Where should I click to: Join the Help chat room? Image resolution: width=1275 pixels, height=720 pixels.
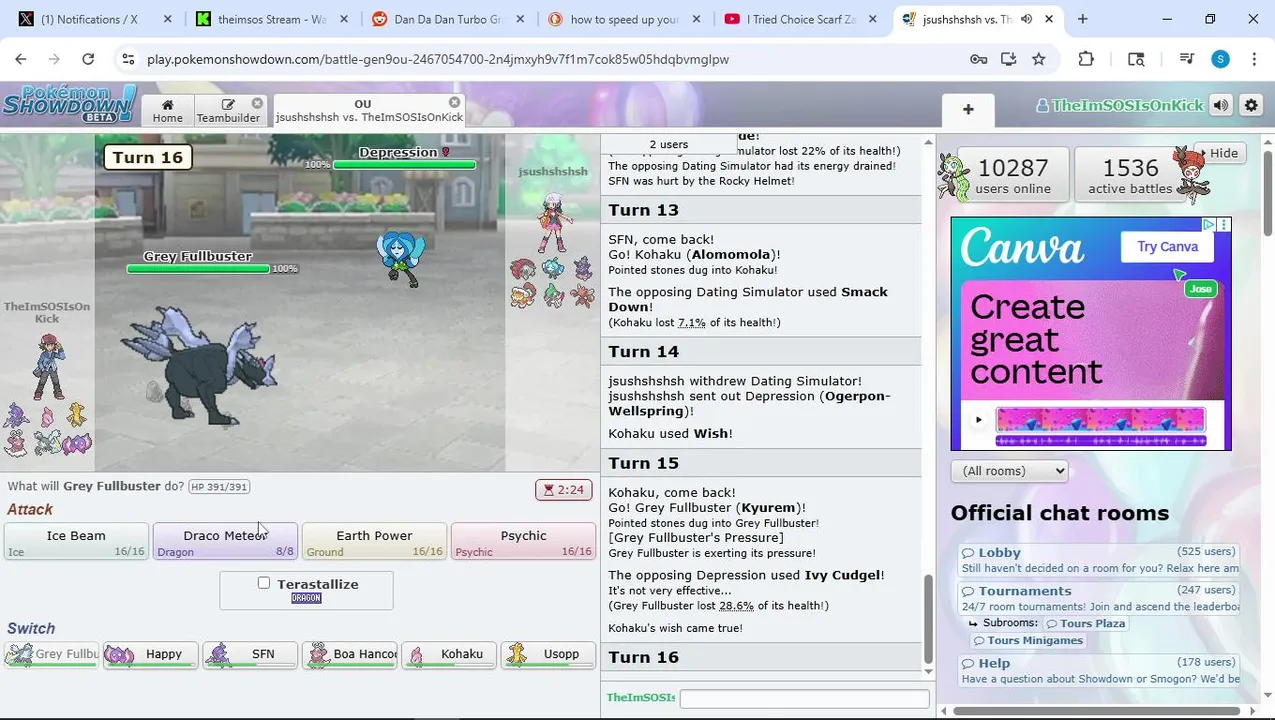[x=1100, y=670]
